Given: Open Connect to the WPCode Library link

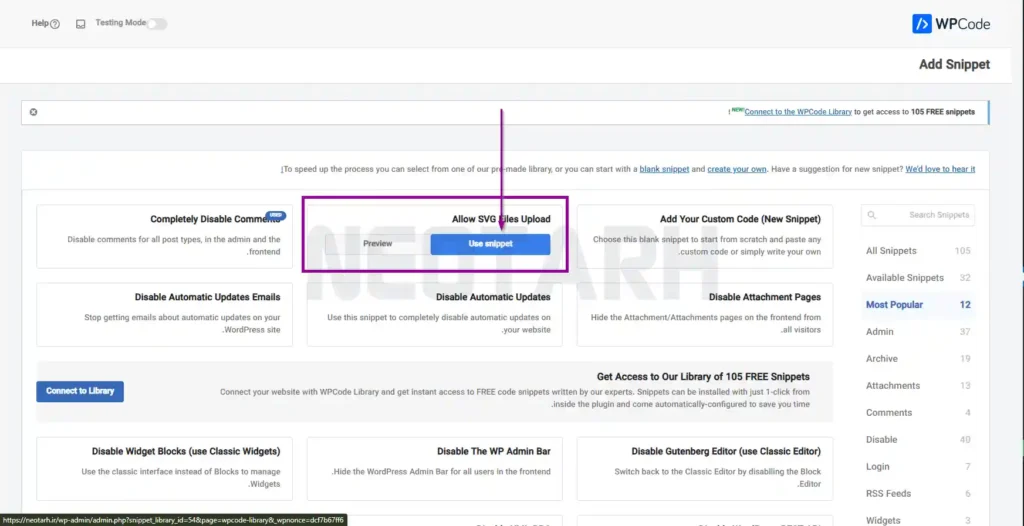Looking at the screenshot, I should click(x=798, y=112).
